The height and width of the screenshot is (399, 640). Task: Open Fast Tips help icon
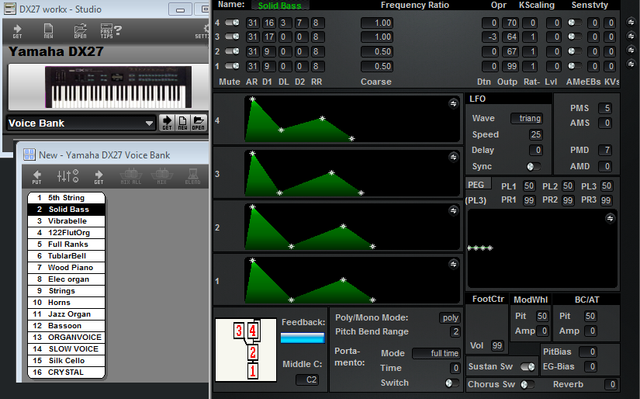pos(111,31)
